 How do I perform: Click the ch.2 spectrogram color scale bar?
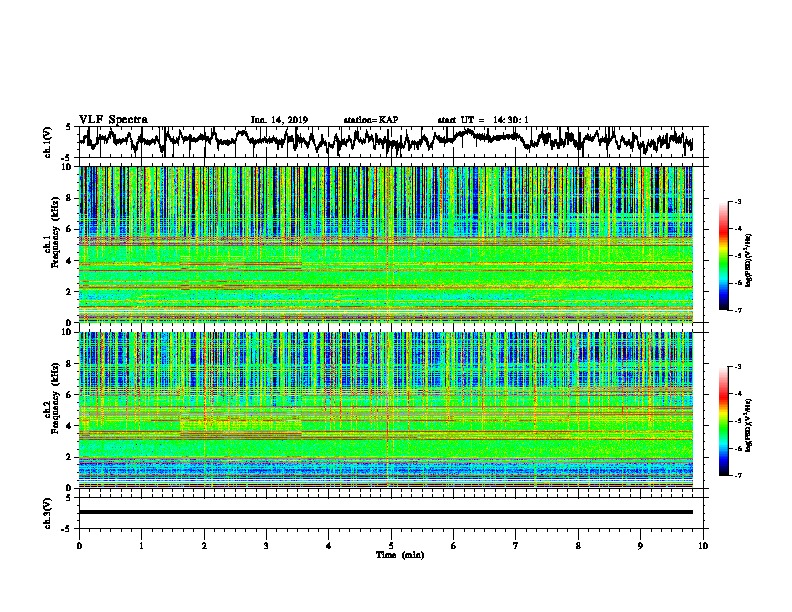click(724, 421)
